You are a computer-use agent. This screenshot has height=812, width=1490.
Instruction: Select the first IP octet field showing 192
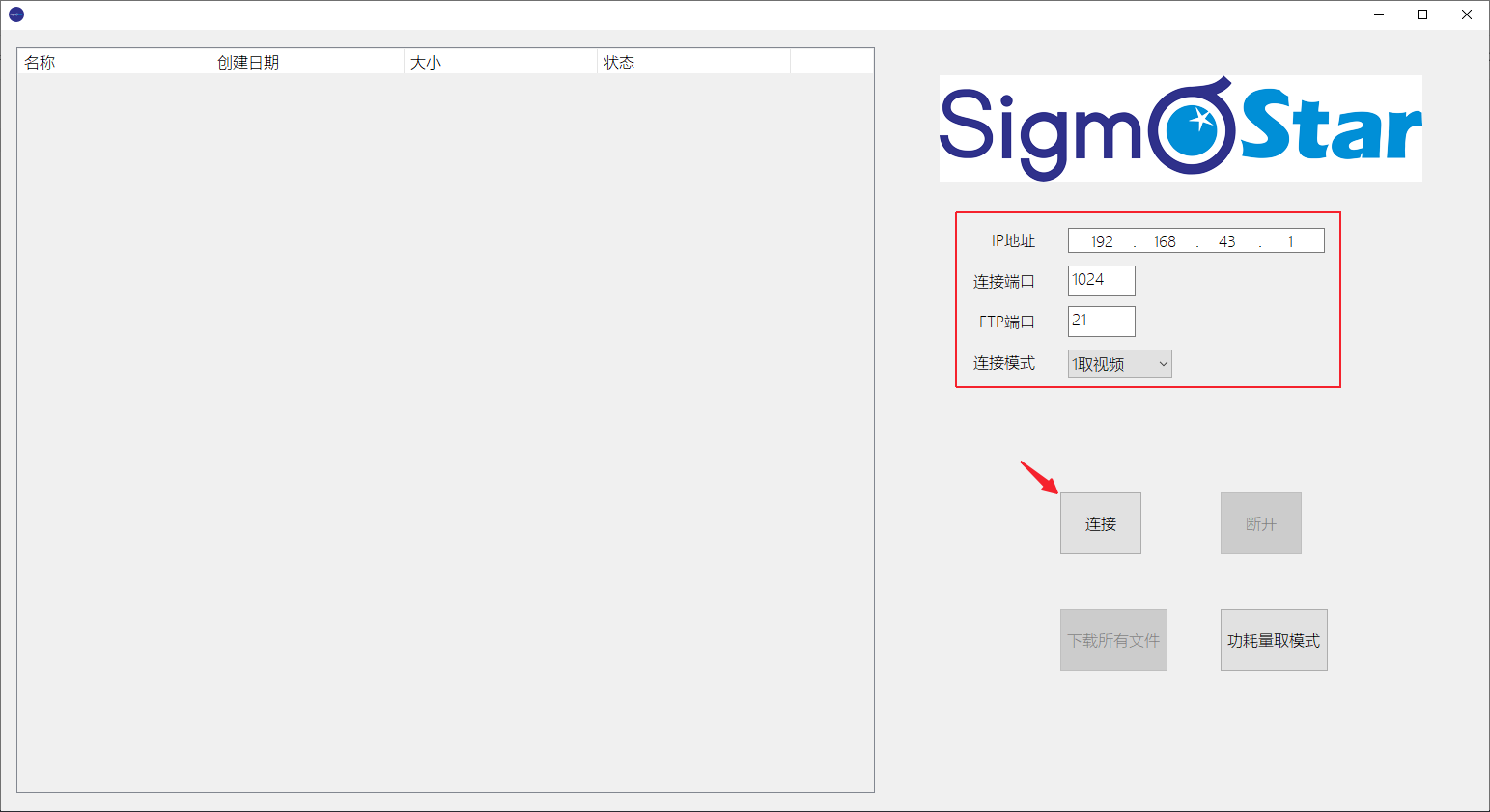pos(1102,241)
